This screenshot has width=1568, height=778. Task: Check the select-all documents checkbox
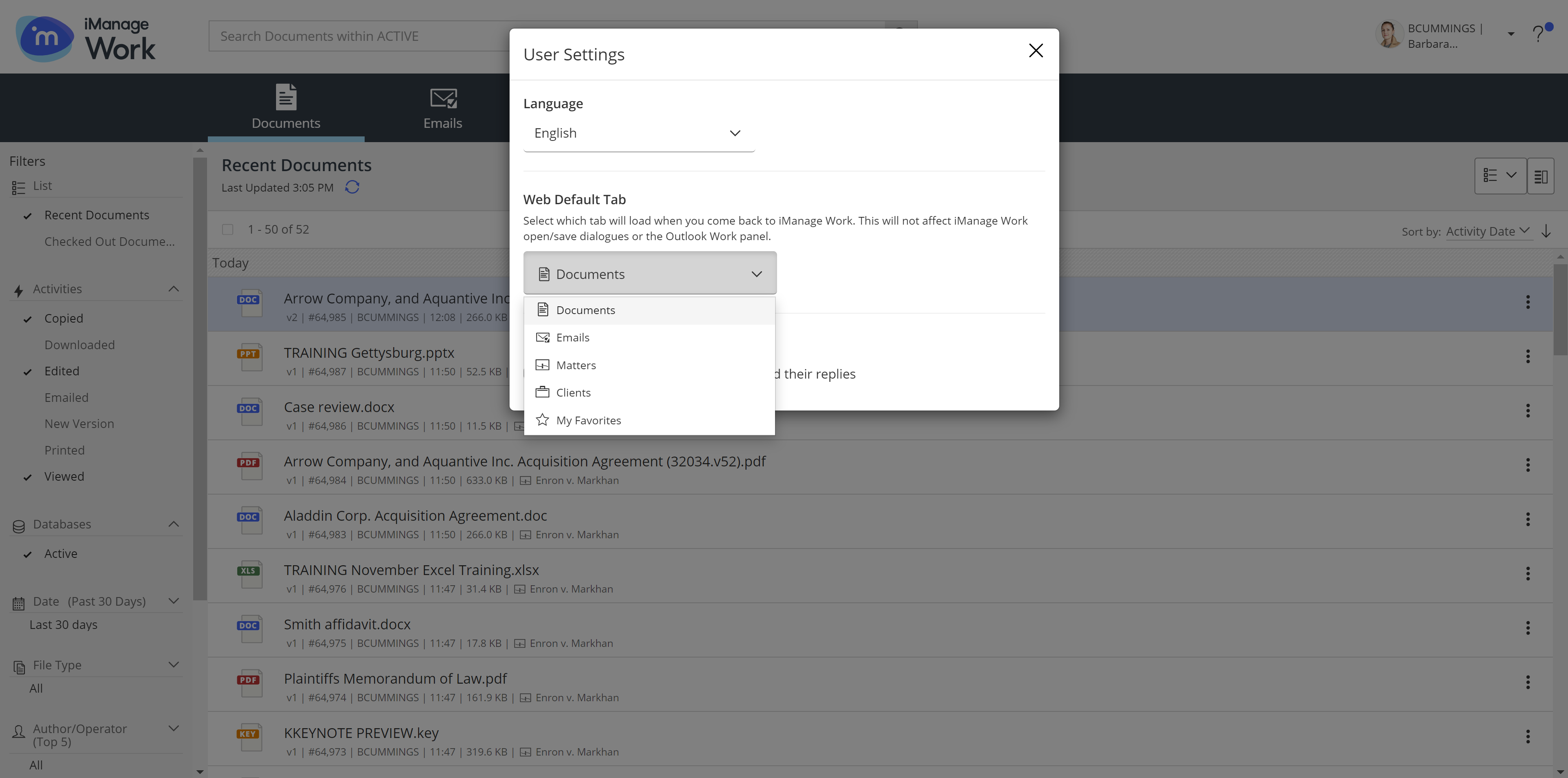coord(228,230)
